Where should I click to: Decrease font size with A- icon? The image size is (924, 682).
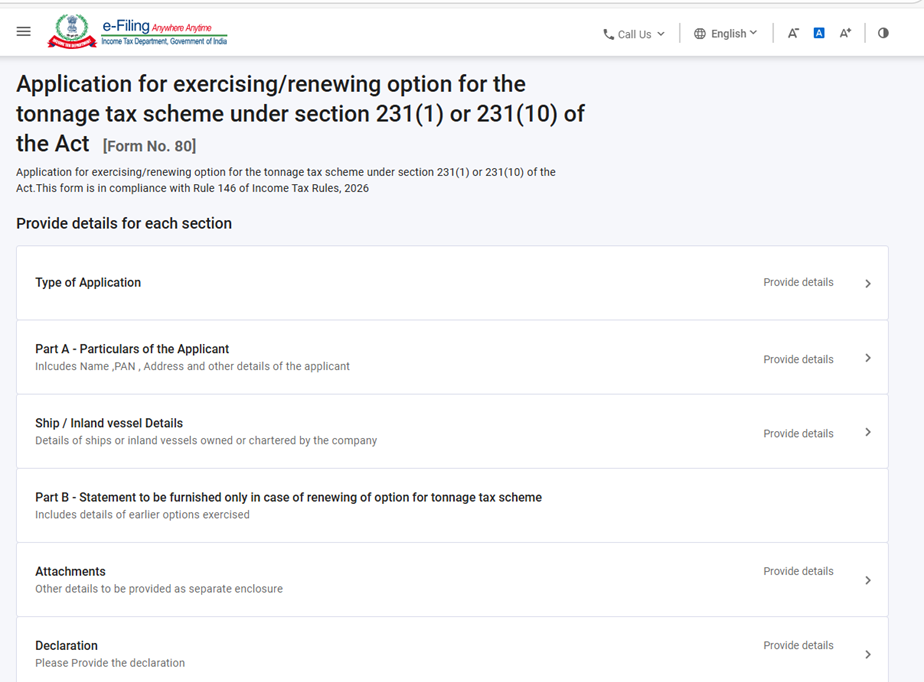tap(793, 33)
